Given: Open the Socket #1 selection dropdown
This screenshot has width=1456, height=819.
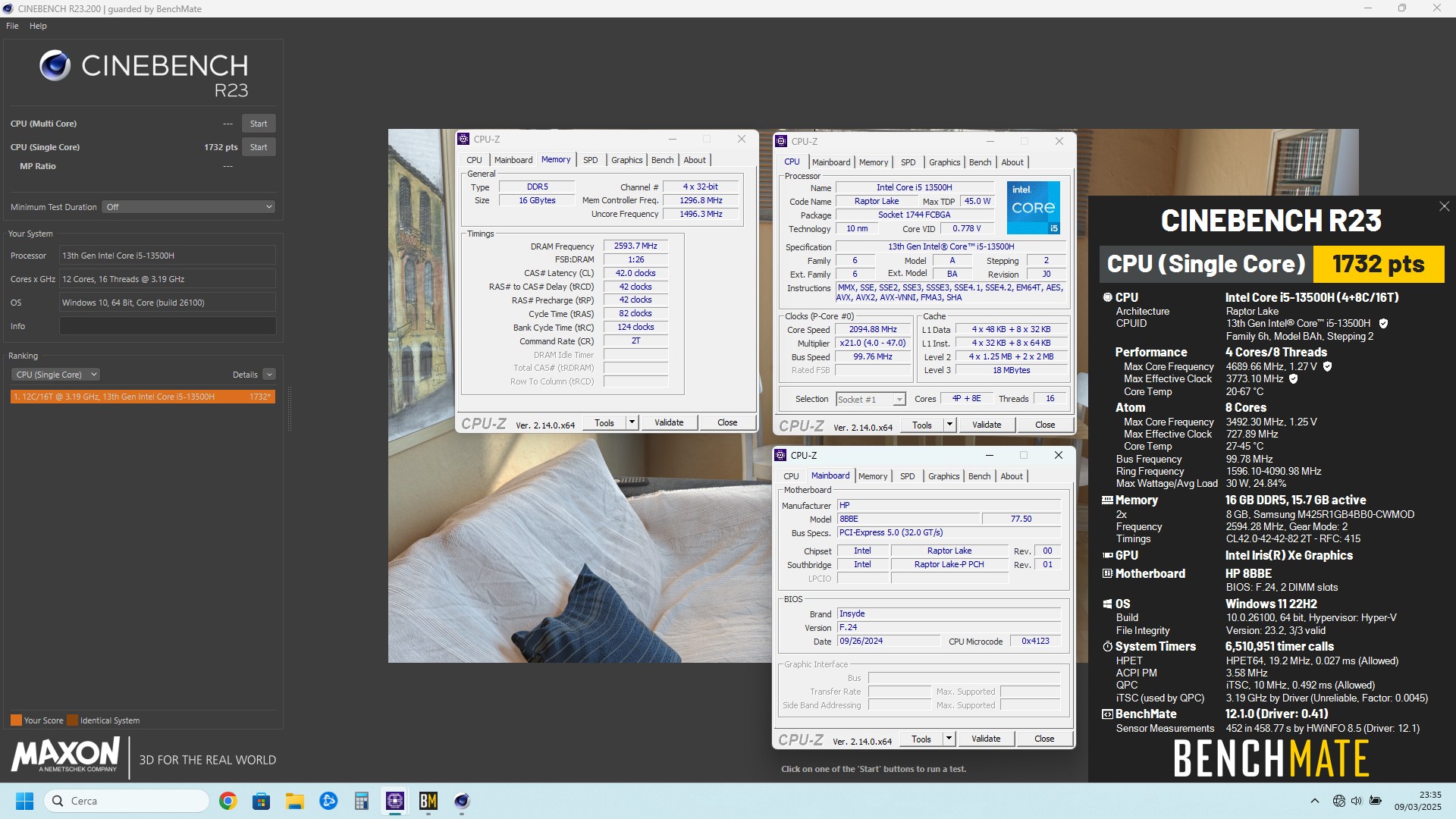Looking at the screenshot, I should (871, 400).
